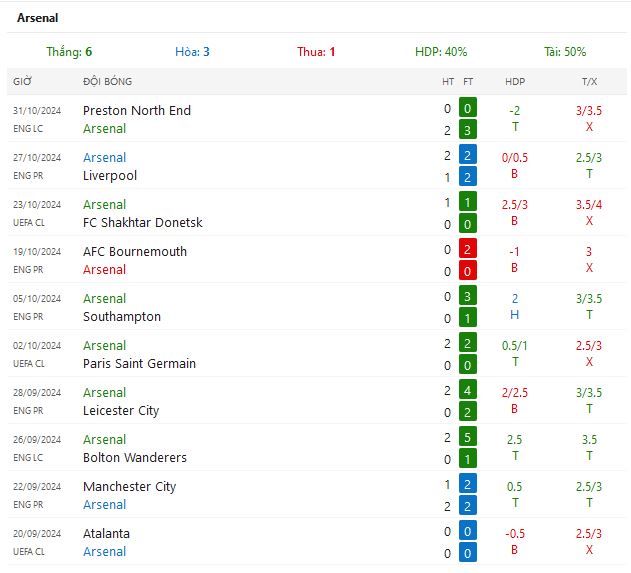Click the GIỜ column header
631x573 pixels.
22,82
